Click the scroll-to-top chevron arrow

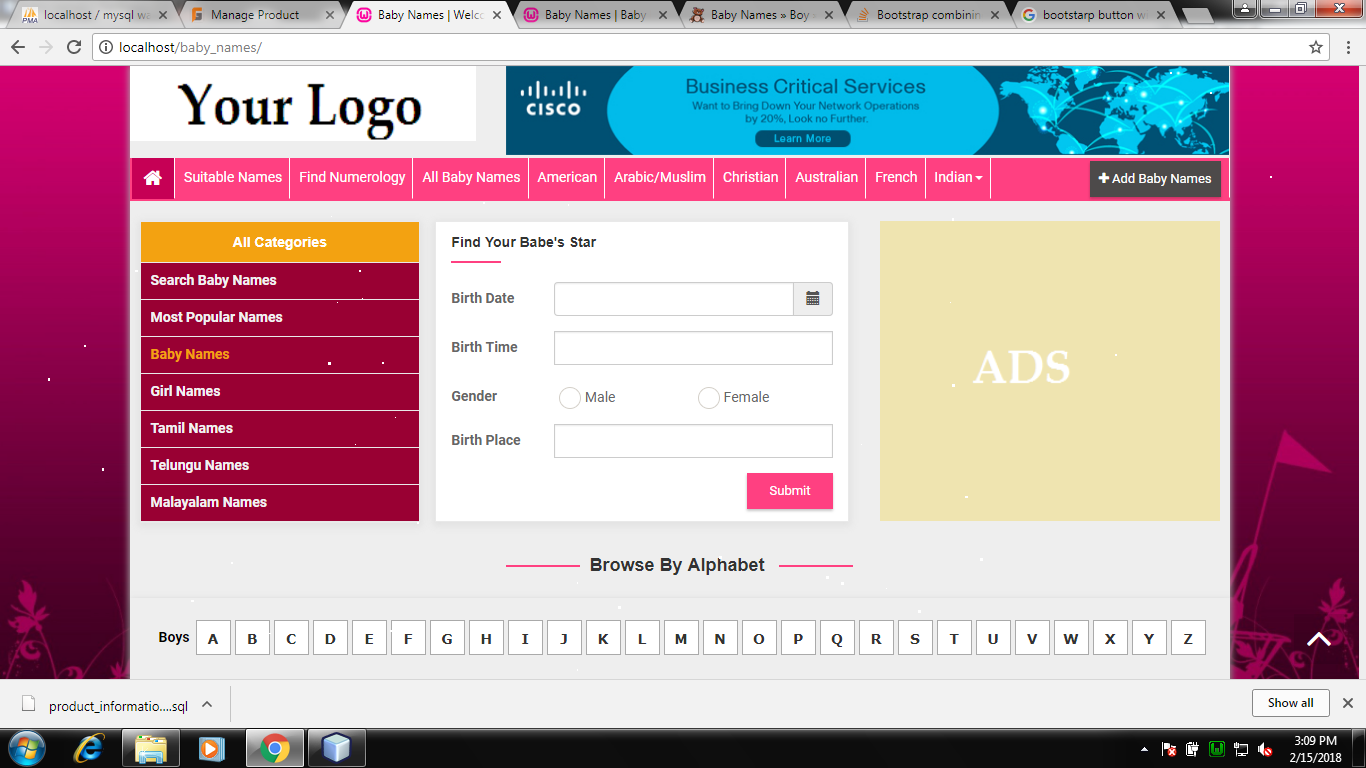point(1319,639)
